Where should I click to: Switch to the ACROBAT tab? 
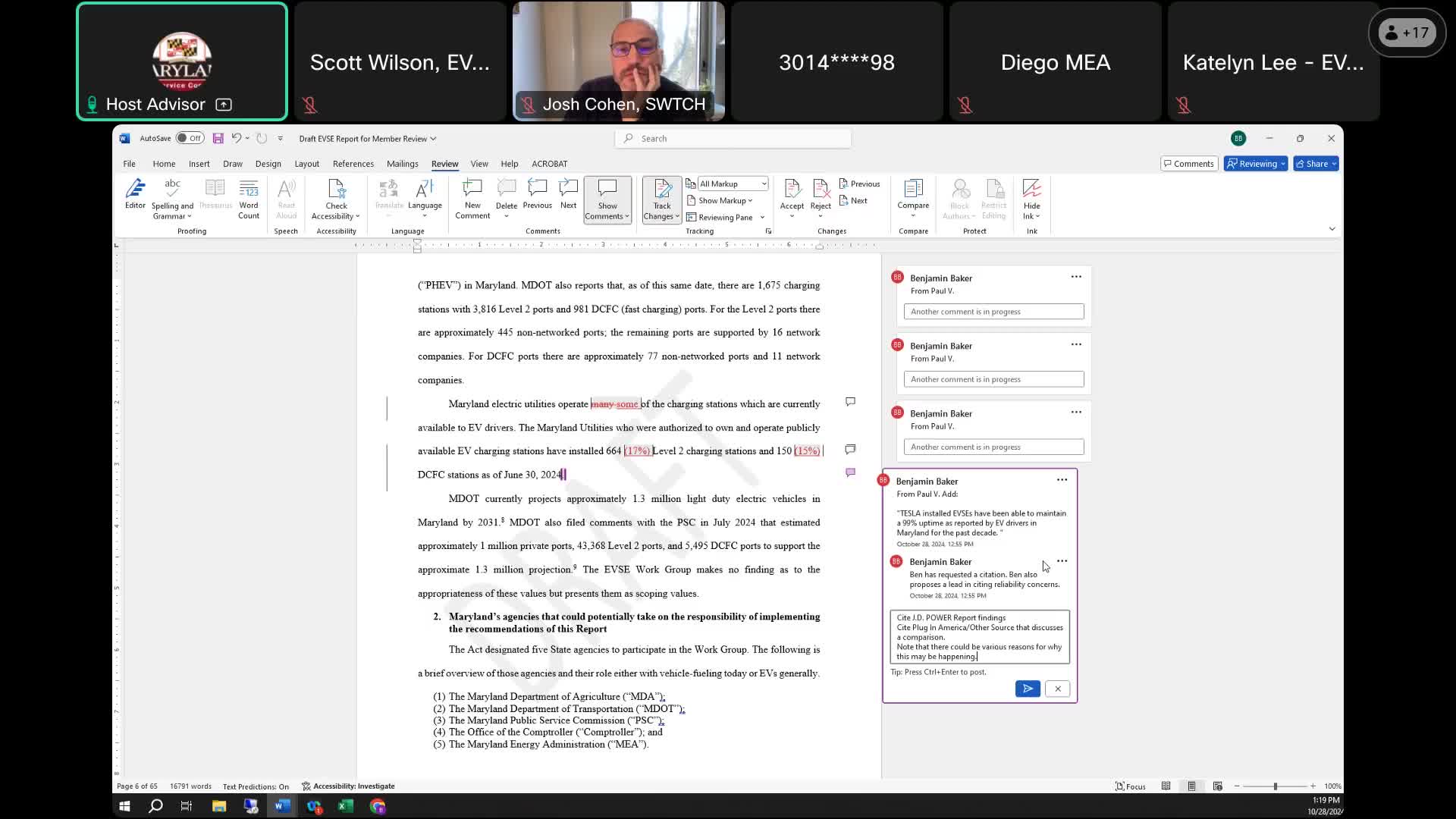[x=550, y=164]
